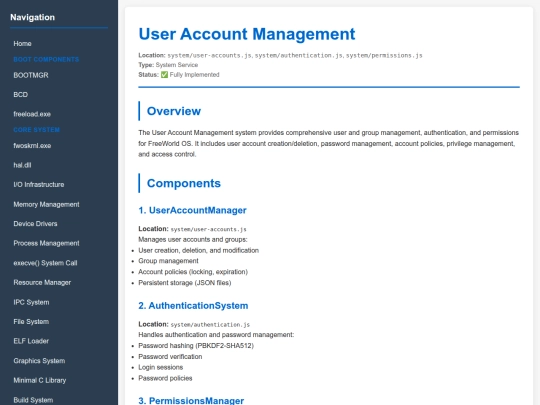Screen dimensions: 540x405
Task: Open the Home navigation link
Action: tap(22, 44)
